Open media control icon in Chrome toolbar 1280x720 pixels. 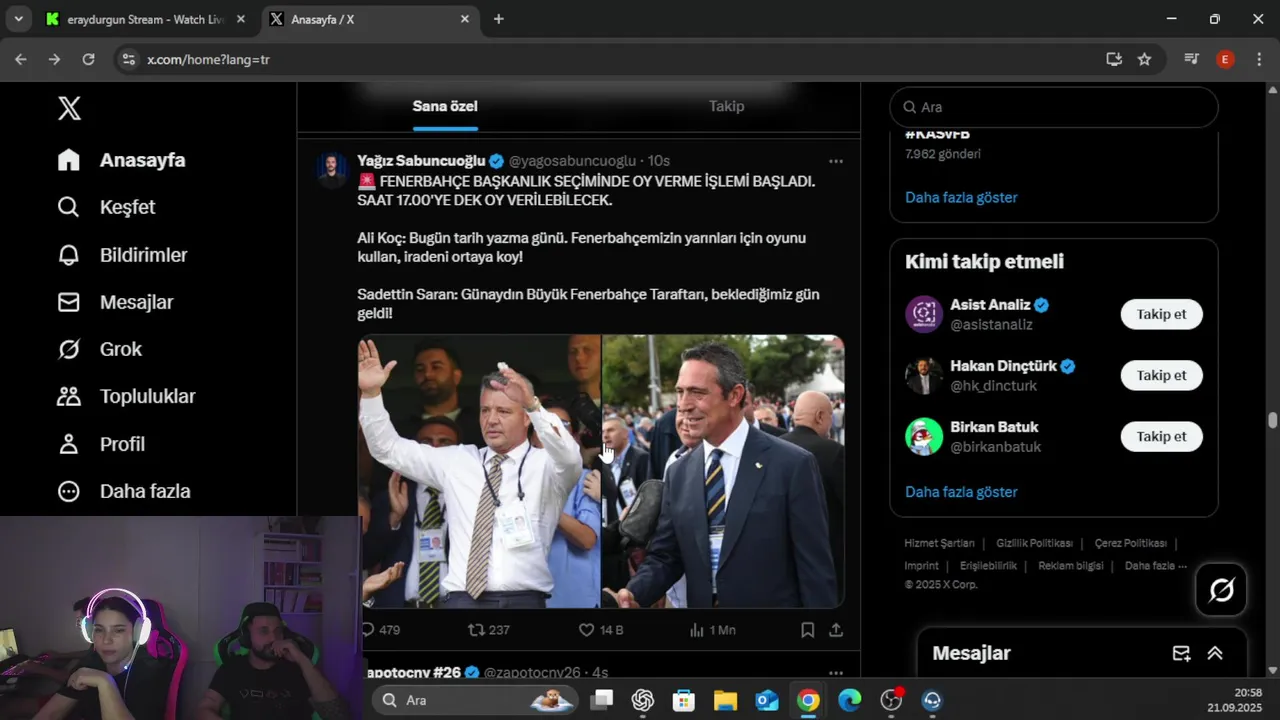(x=1191, y=60)
